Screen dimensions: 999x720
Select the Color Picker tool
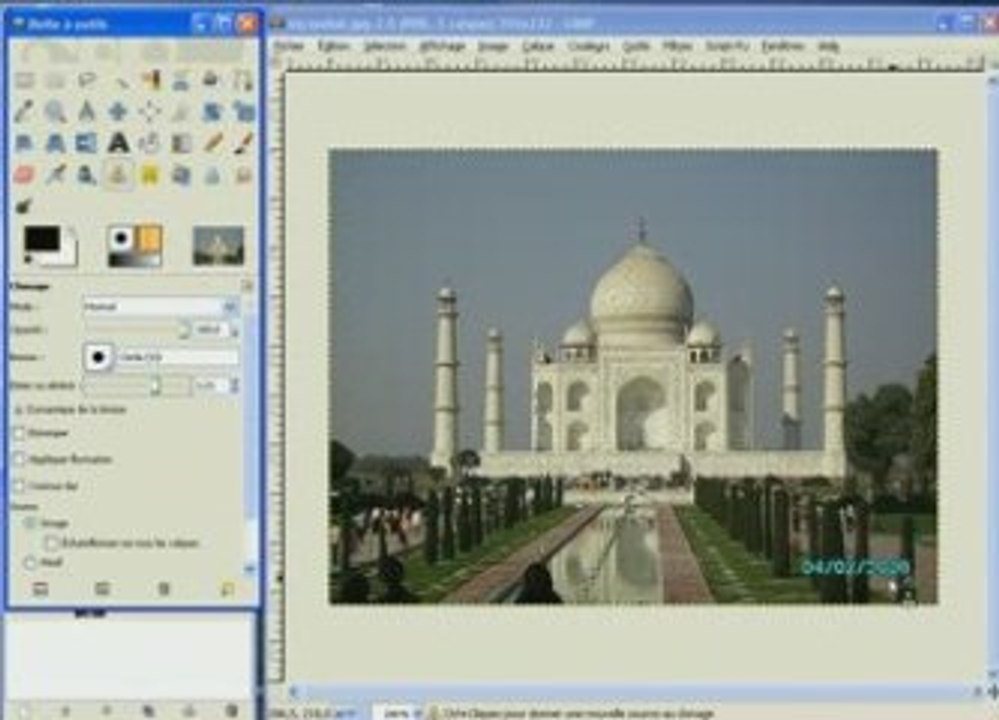click(25, 112)
